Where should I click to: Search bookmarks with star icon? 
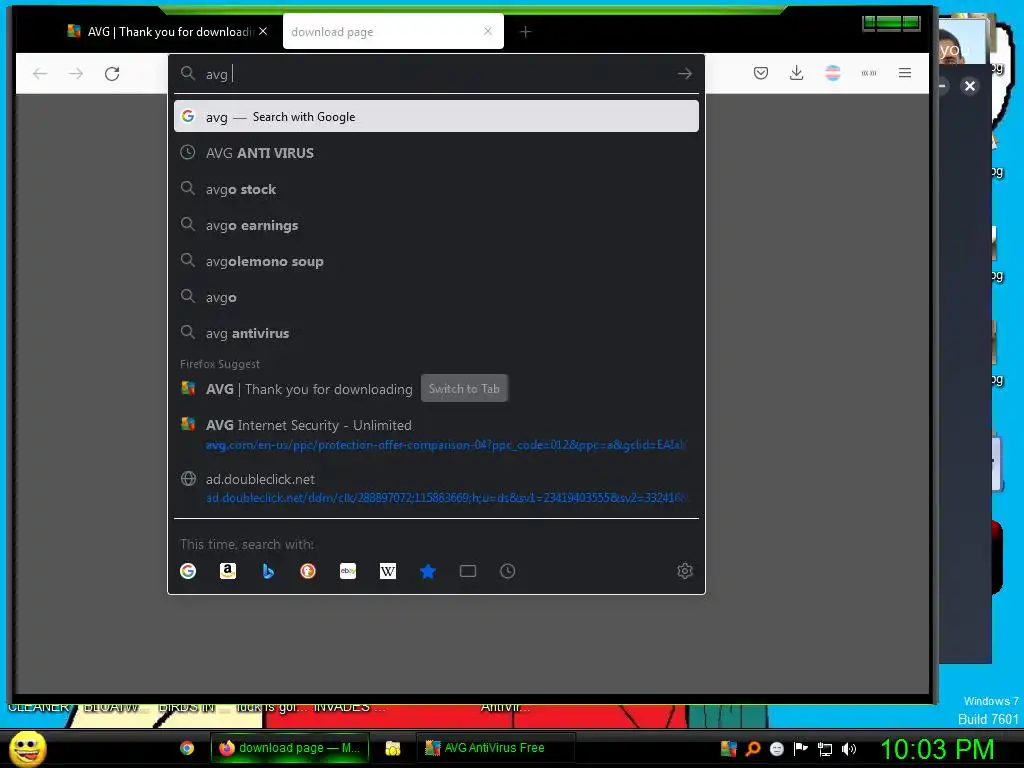click(x=428, y=571)
